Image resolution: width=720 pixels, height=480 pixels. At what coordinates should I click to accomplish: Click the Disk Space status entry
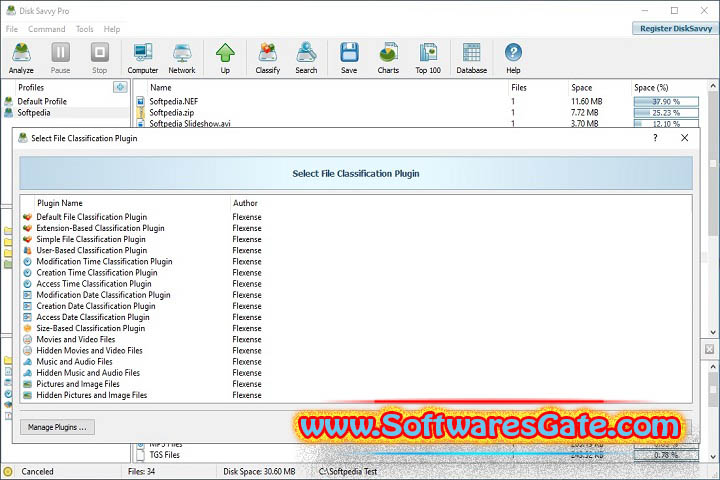click(x=259, y=471)
